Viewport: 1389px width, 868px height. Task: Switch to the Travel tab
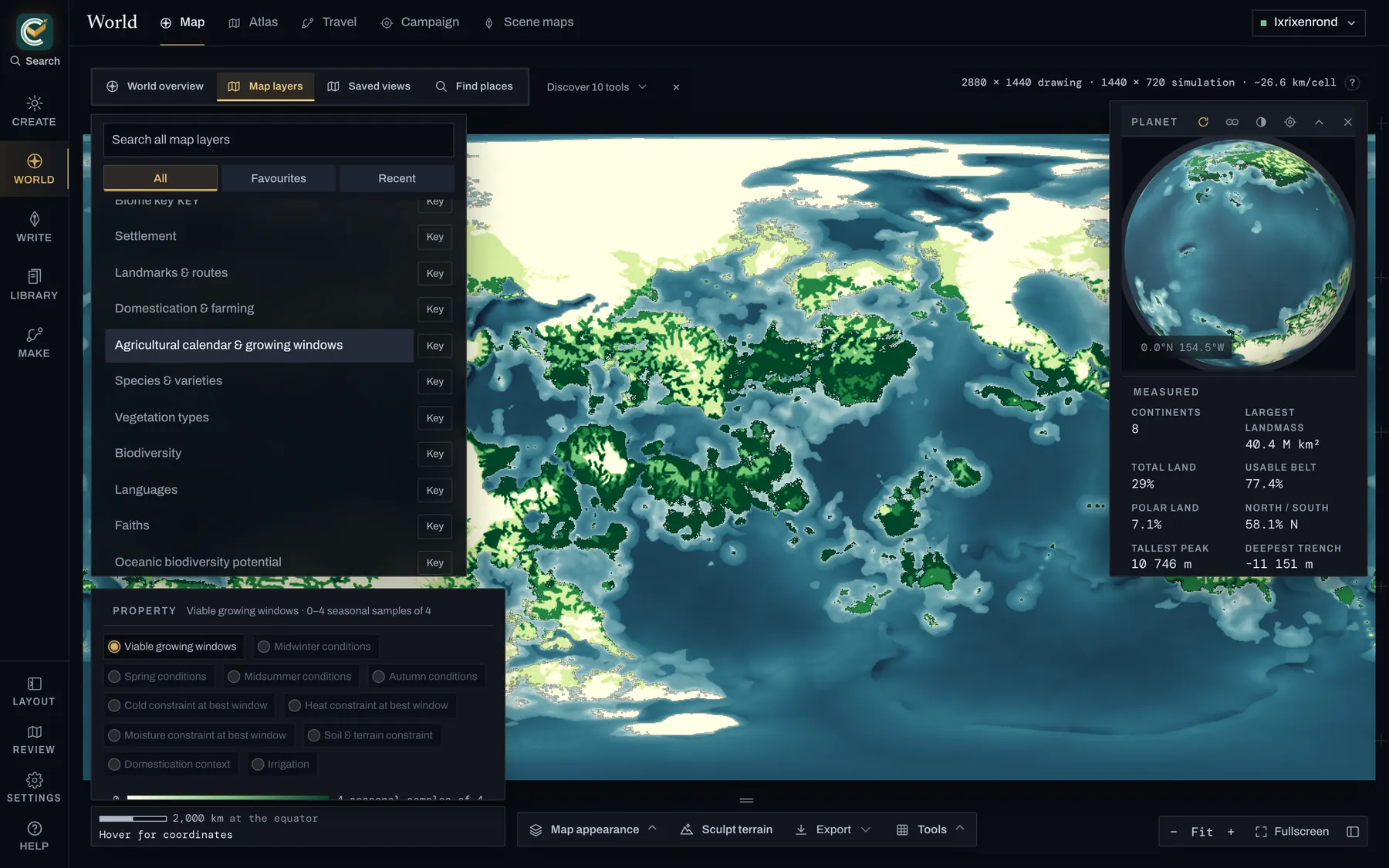click(x=329, y=22)
